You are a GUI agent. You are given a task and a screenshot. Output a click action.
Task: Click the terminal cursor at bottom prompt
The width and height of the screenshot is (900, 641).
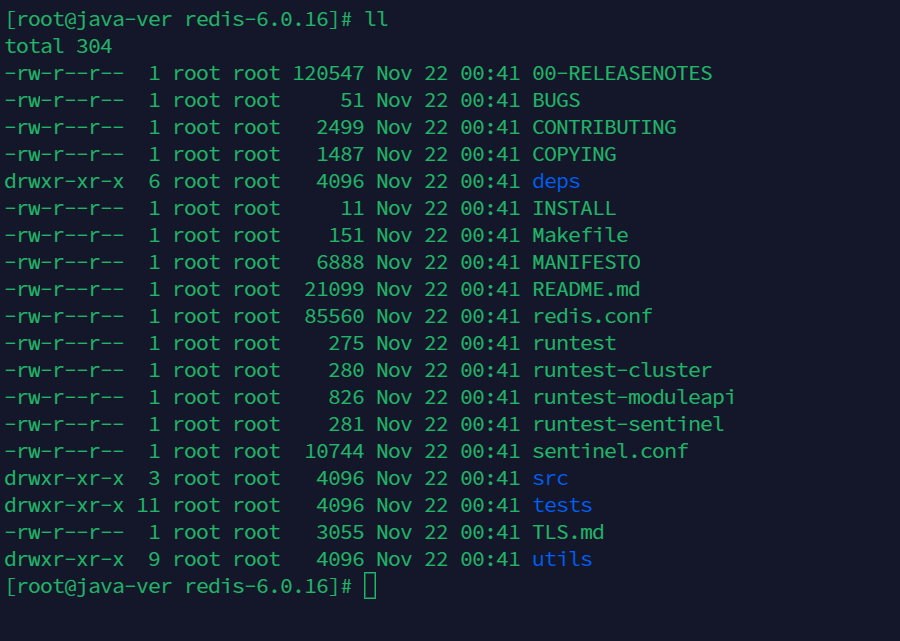coord(370,586)
